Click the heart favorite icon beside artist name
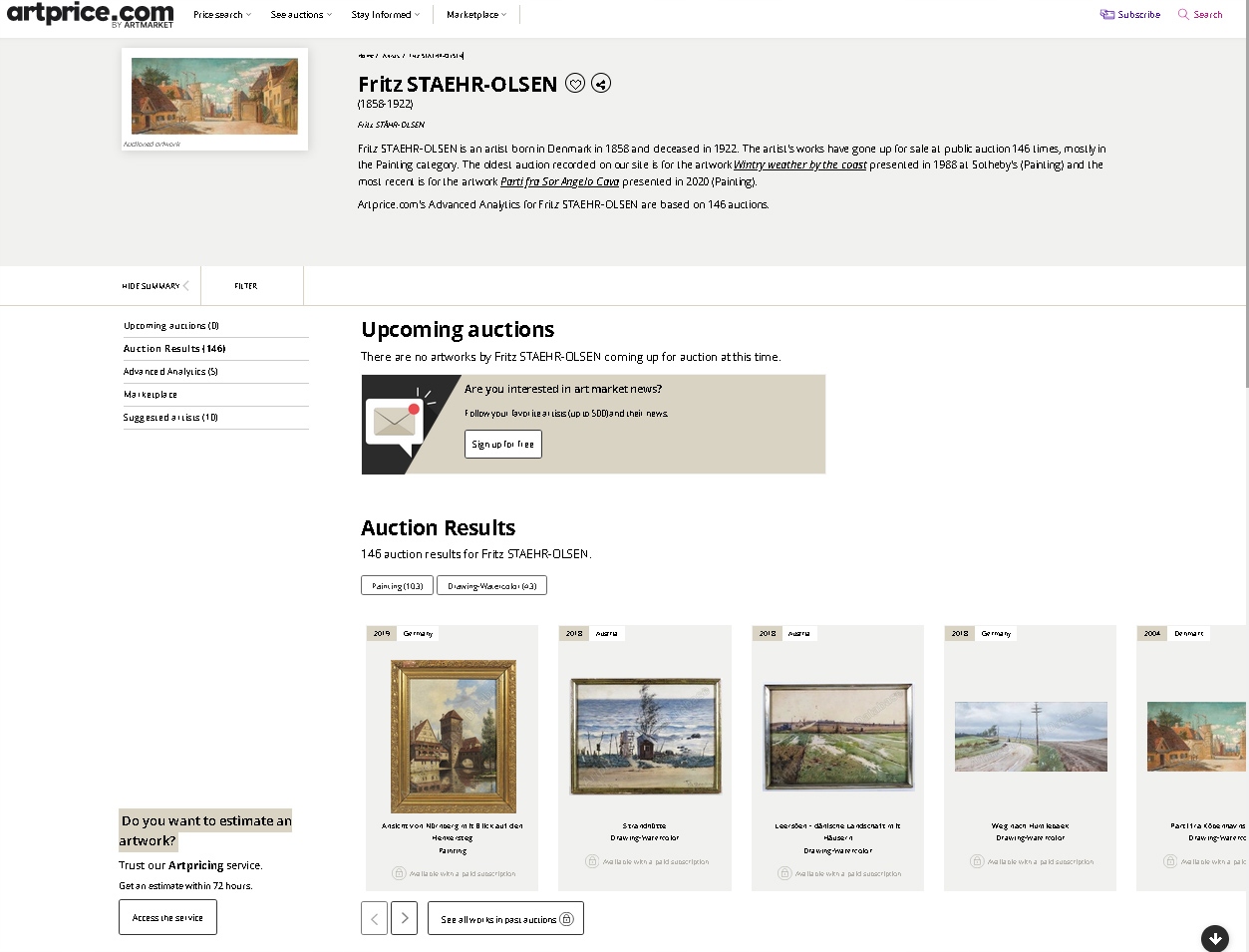1249x952 pixels. [575, 84]
